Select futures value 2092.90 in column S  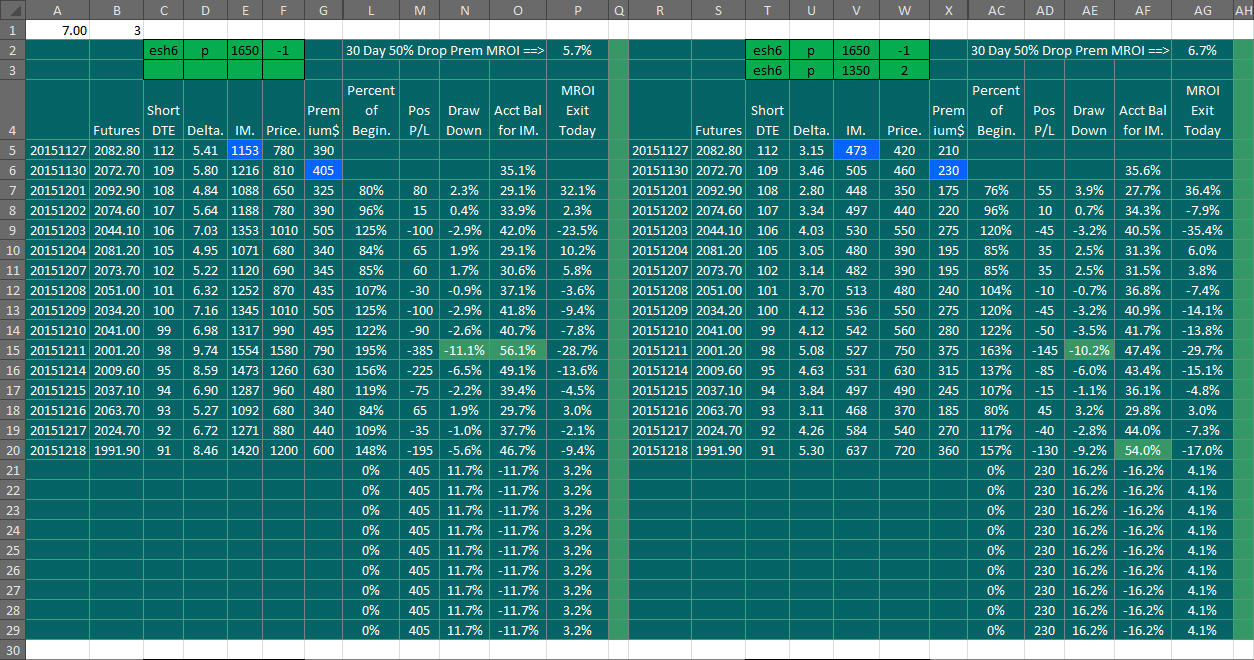pos(719,190)
